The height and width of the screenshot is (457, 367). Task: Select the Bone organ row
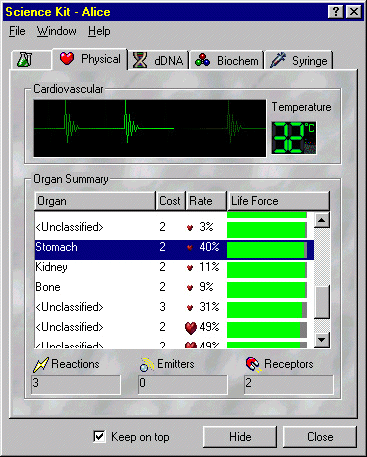[174, 289]
